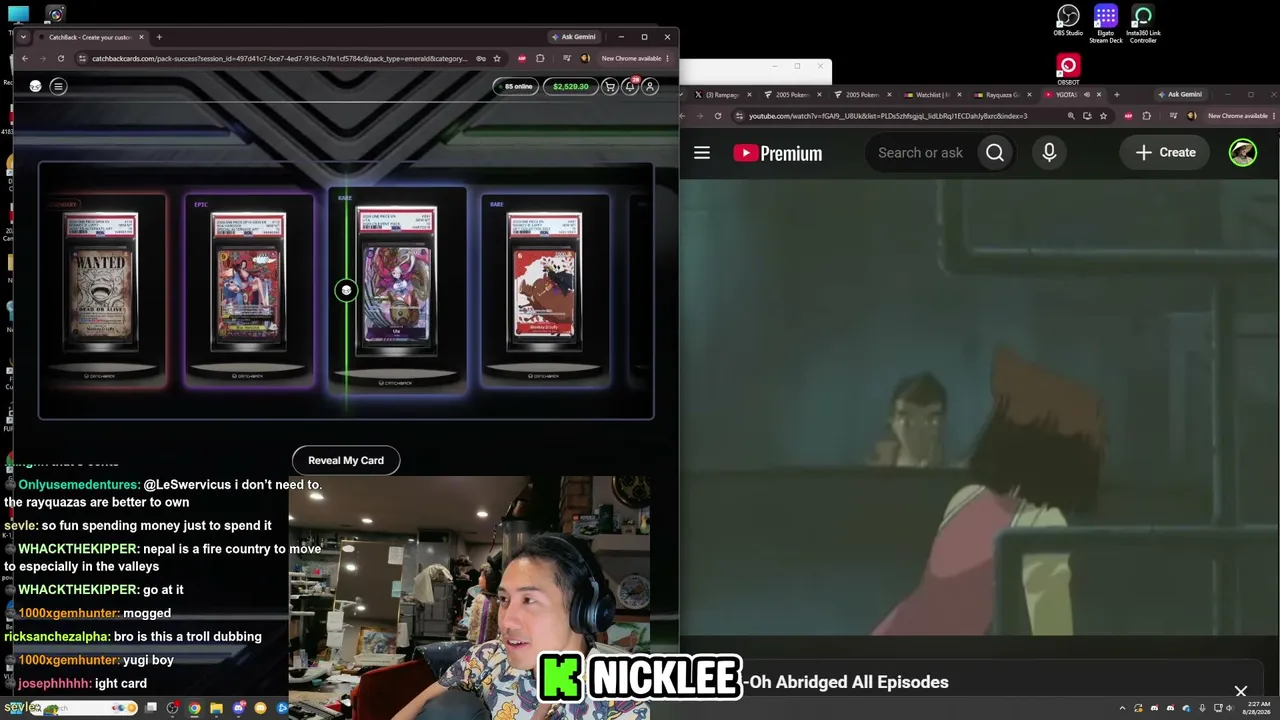This screenshot has width=1280, height=720.
Task: Open OBSBOT desktop shortcut
Action: click(x=1068, y=70)
